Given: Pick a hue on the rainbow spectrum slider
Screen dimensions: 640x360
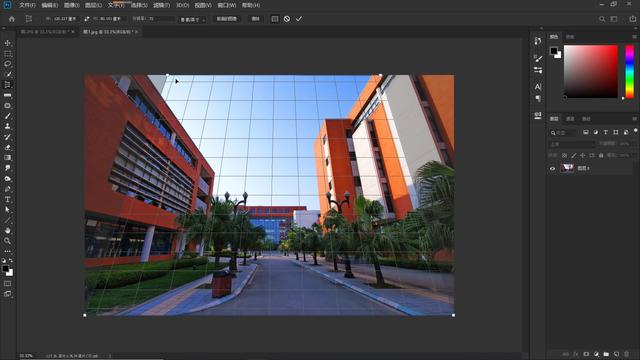Looking at the screenshot, I should 630,71.
